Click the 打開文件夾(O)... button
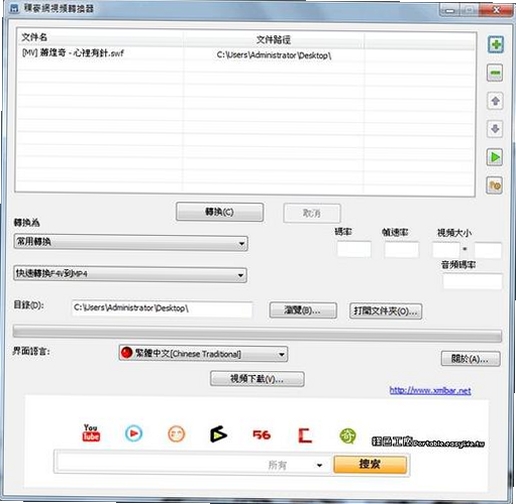This screenshot has width=516, height=504. point(386,311)
